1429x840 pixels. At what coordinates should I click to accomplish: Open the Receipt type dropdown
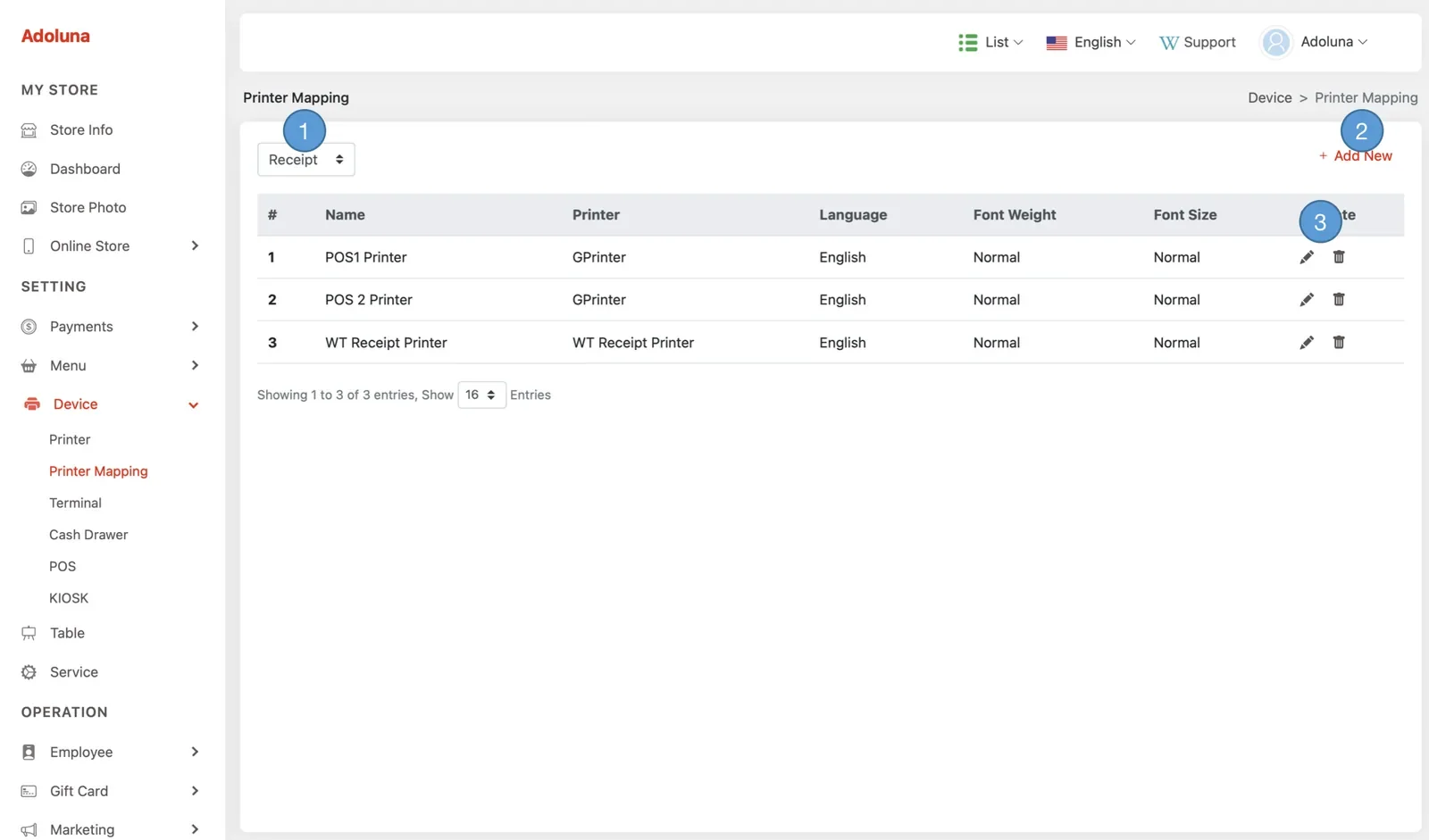click(x=306, y=160)
